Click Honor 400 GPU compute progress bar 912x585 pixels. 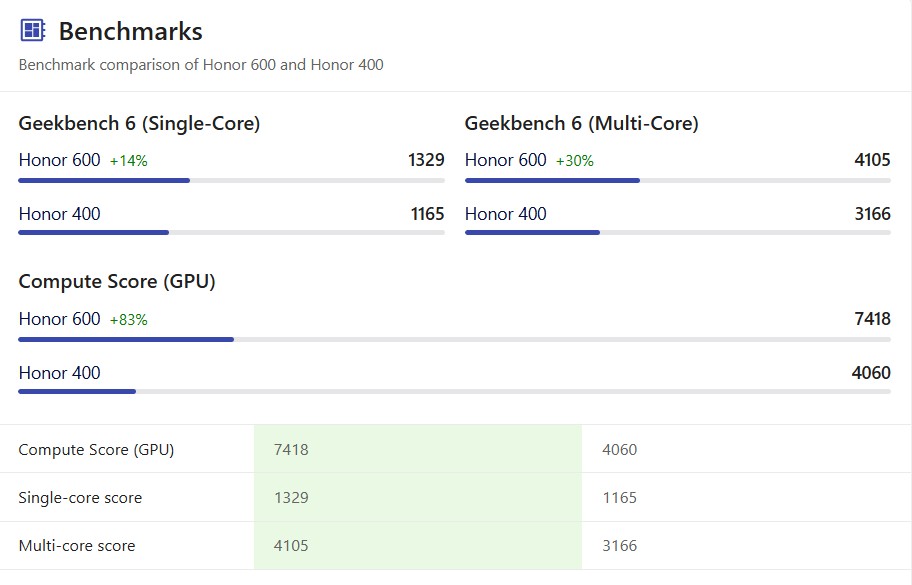454,391
